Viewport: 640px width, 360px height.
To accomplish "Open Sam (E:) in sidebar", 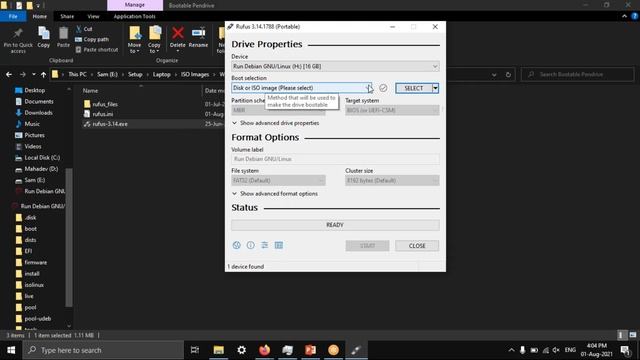I will pos(35,180).
